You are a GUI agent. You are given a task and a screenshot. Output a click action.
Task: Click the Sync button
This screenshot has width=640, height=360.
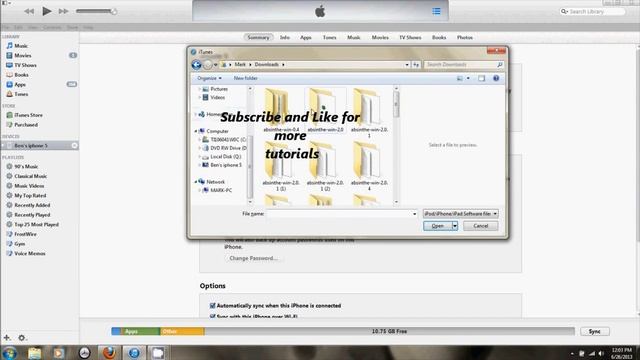coord(595,331)
